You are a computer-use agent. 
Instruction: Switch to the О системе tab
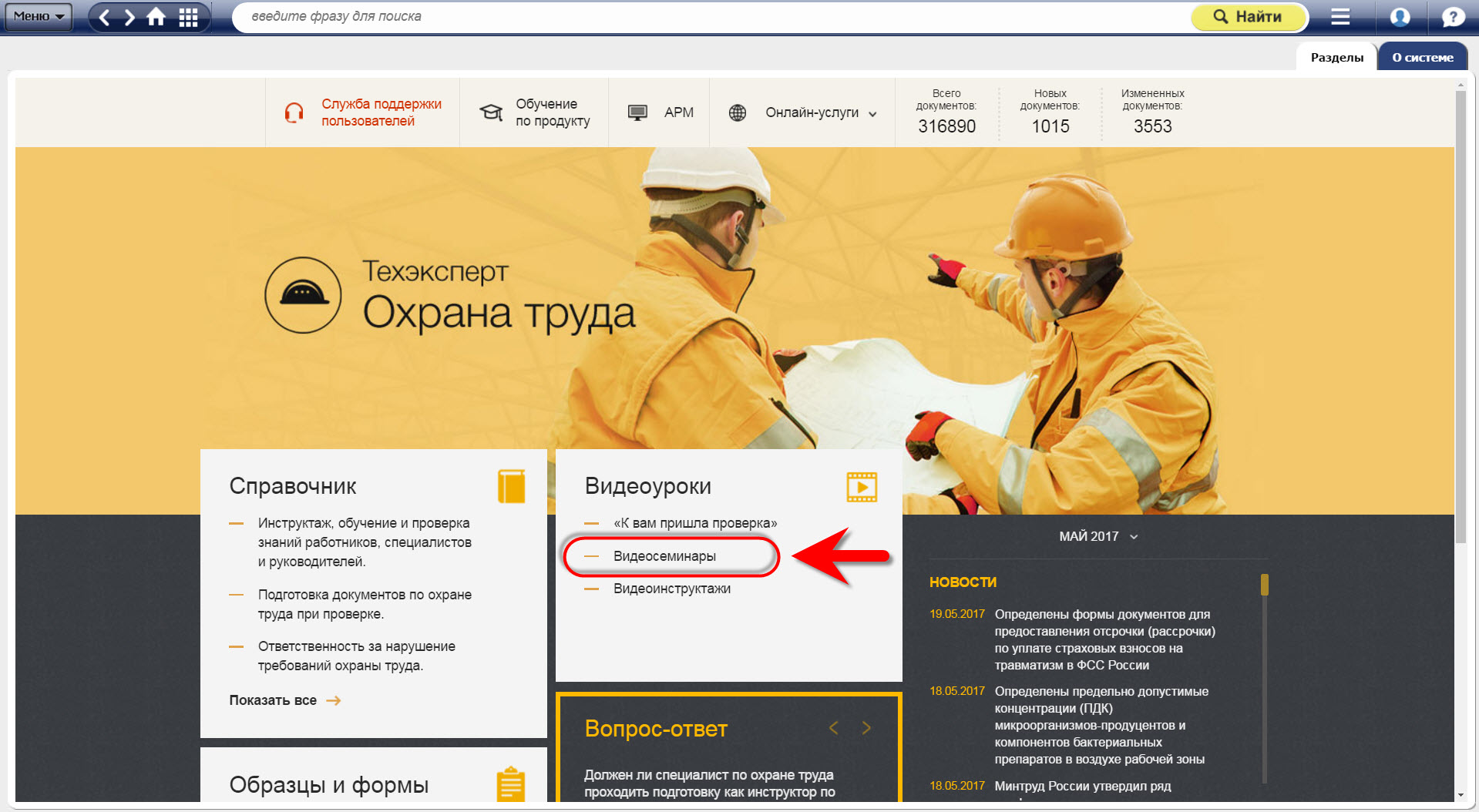tap(1422, 57)
